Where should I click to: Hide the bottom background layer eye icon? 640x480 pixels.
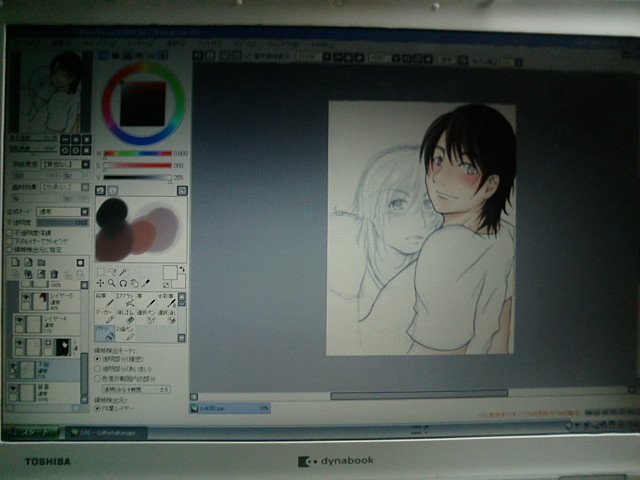[13, 388]
